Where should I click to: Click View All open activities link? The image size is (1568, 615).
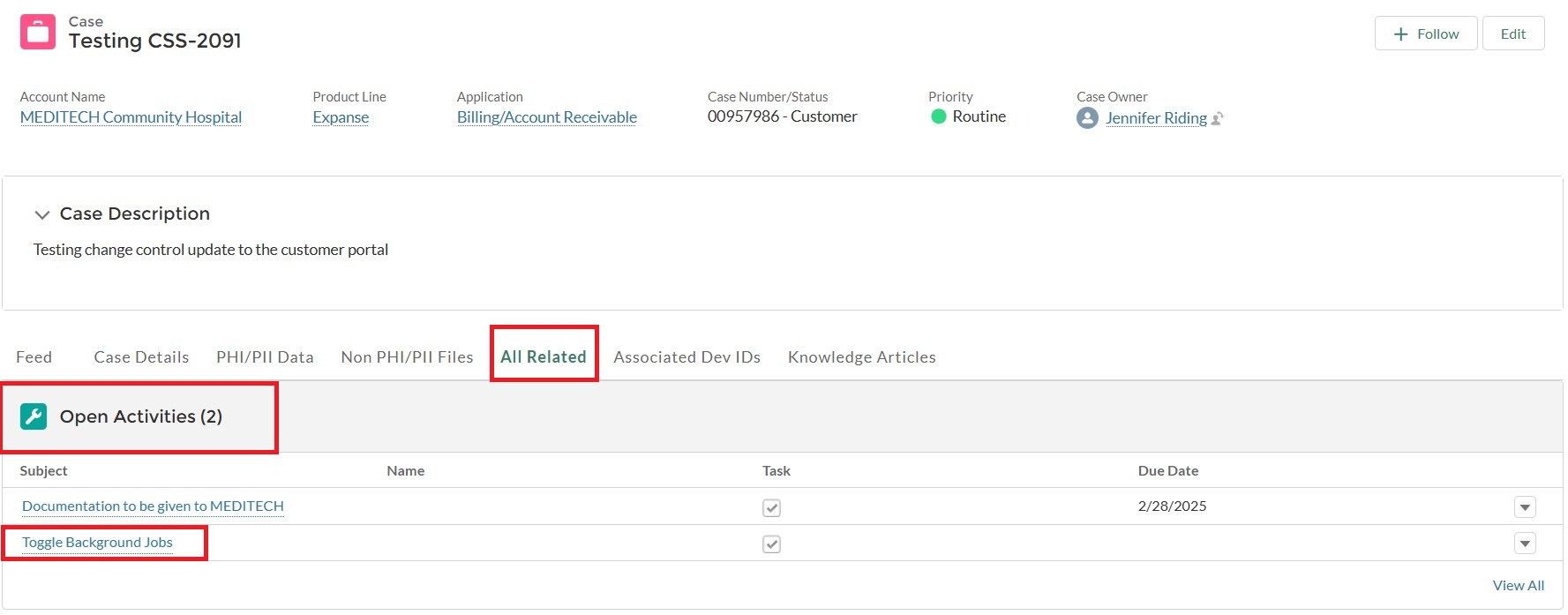pos(1519,586)
